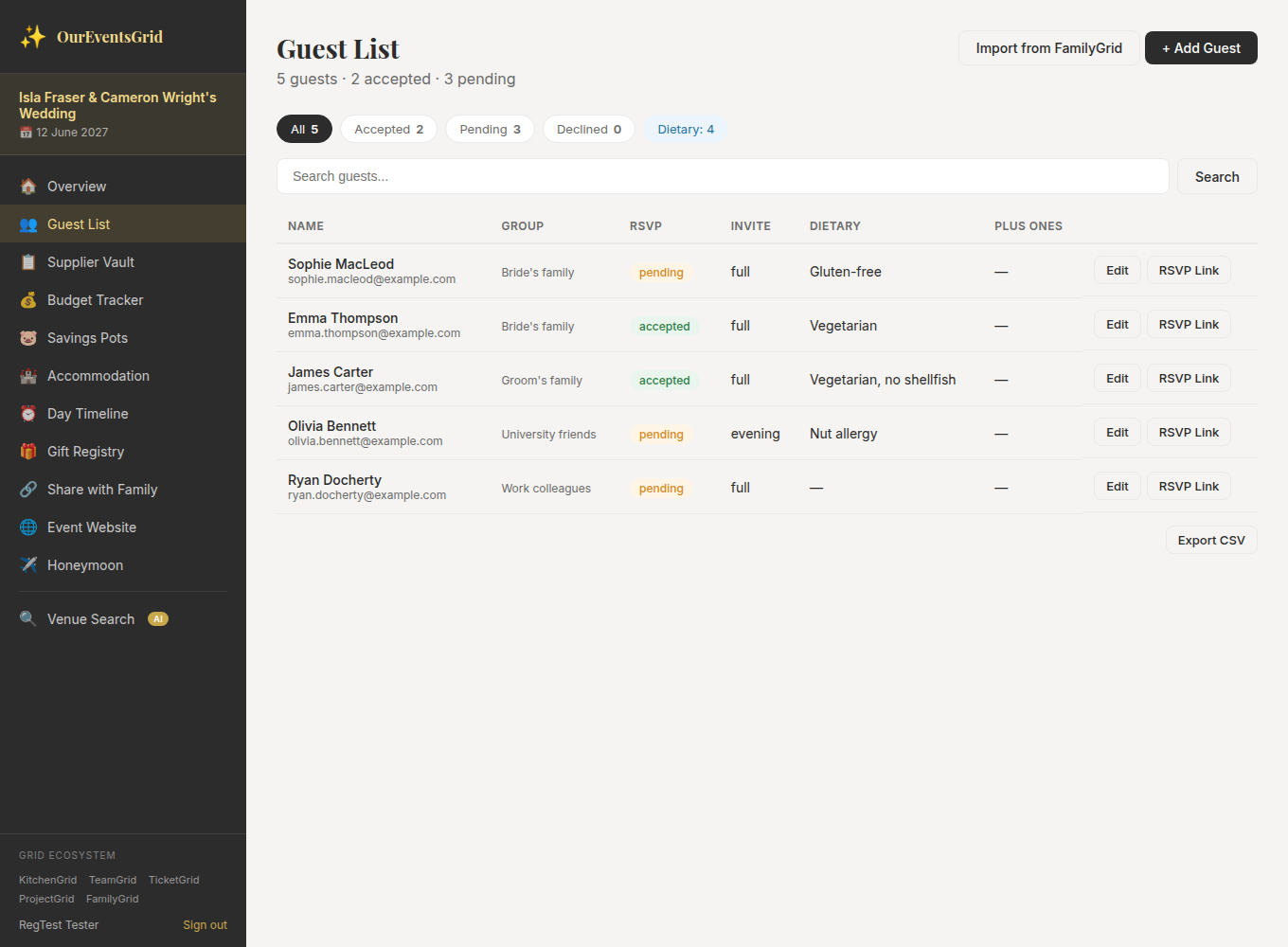Open Budget Tracker money bag icon
Viewport: 1288px width, 947px height.
28,300
